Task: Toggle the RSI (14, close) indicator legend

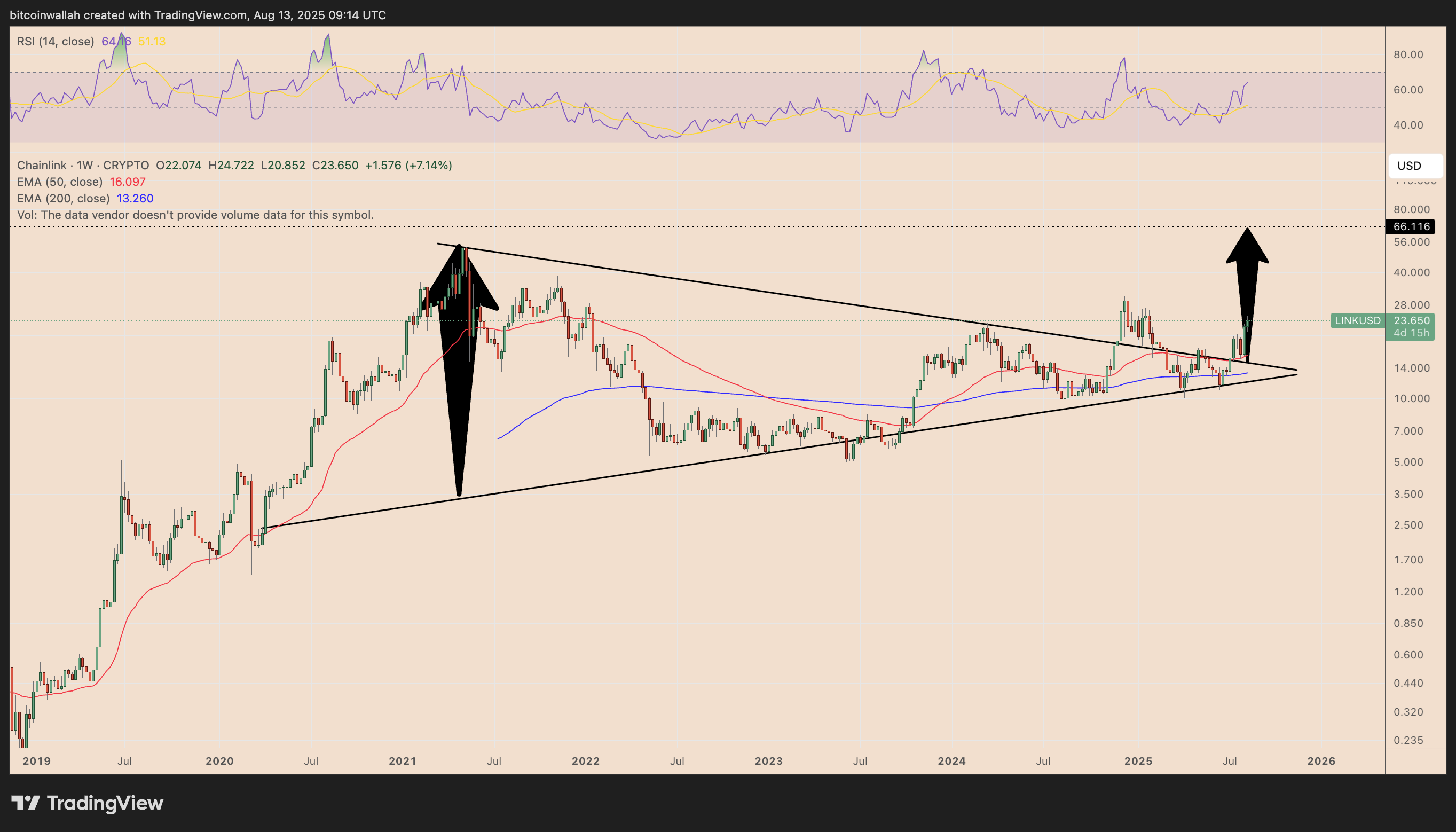Action: [x=56, y=41]
